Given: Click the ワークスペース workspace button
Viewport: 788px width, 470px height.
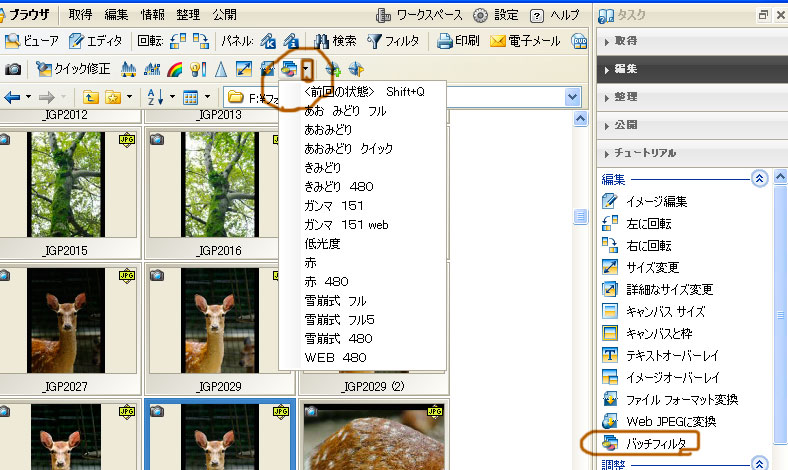Looking at the screenshot, I should click(420, 16).
